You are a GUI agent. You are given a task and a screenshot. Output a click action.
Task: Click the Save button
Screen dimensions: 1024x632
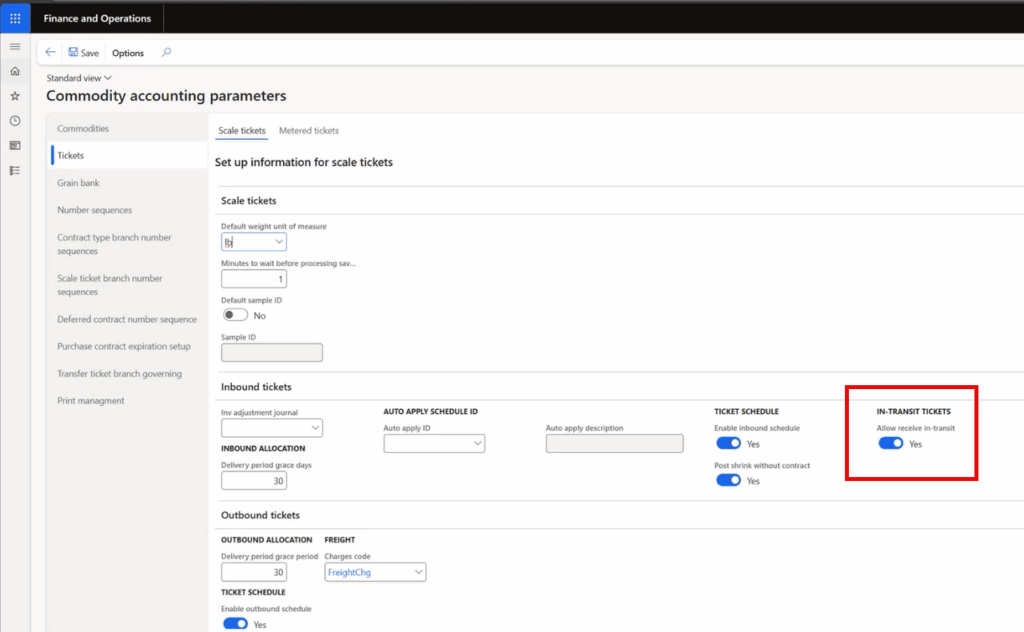(83, 53)
